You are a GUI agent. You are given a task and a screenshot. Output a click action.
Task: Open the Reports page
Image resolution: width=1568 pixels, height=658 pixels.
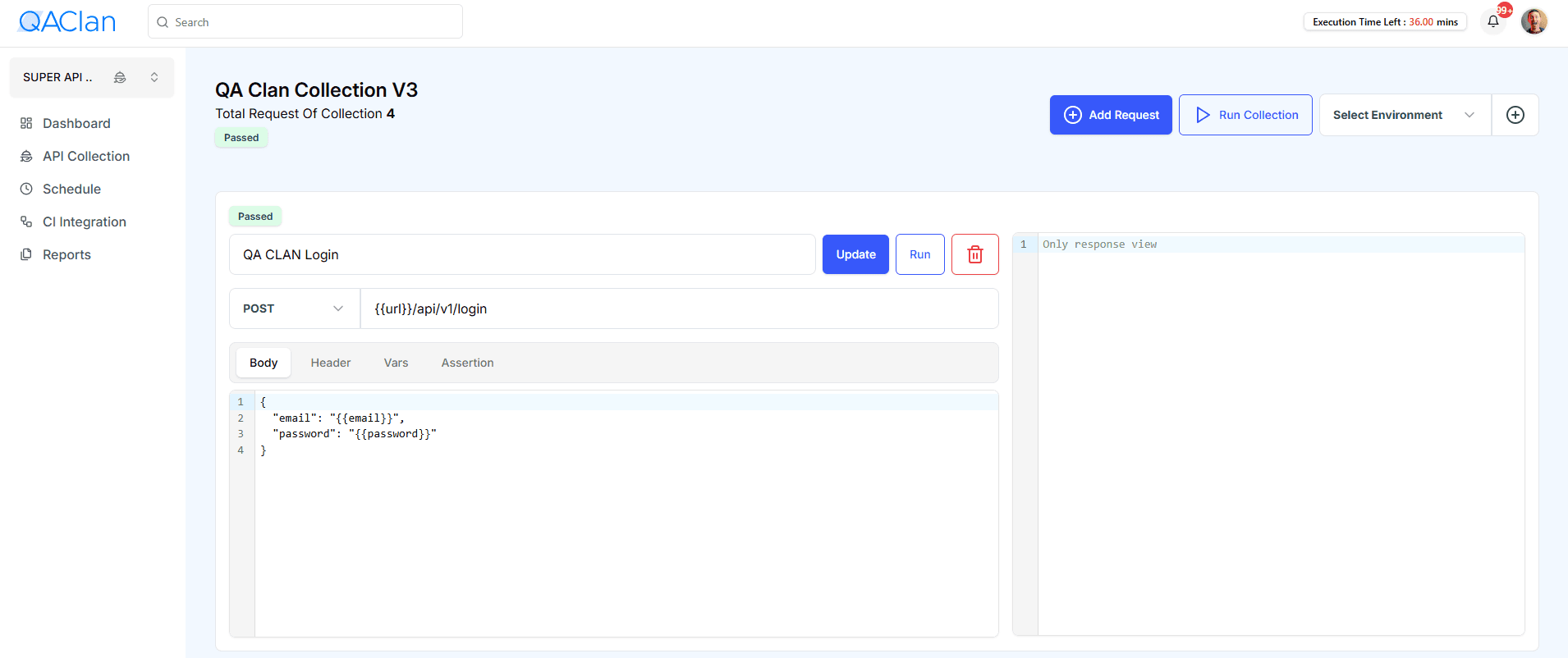pos(66,254)
